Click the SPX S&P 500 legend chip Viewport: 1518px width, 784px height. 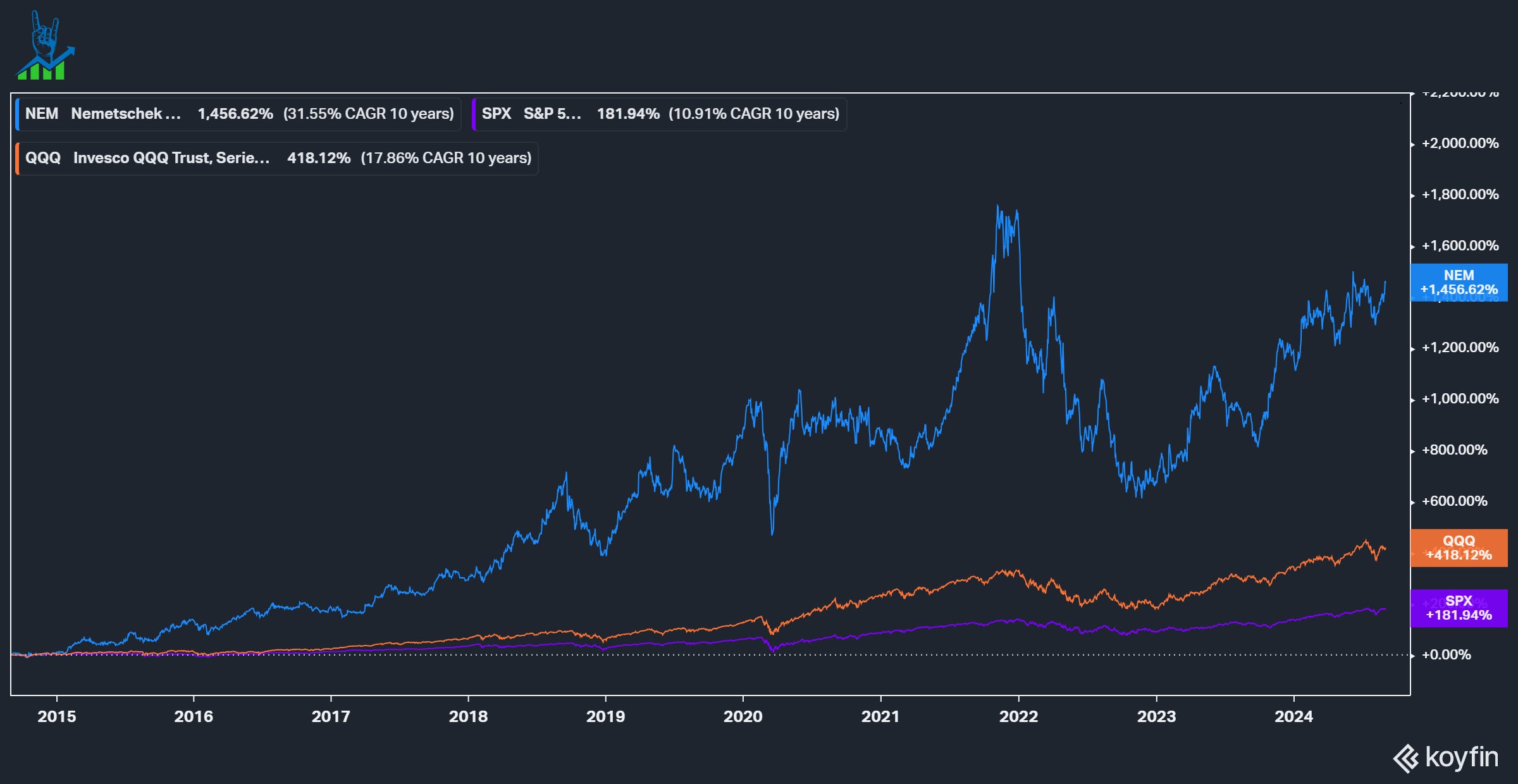pyautogui.click(x=659, y=114)
